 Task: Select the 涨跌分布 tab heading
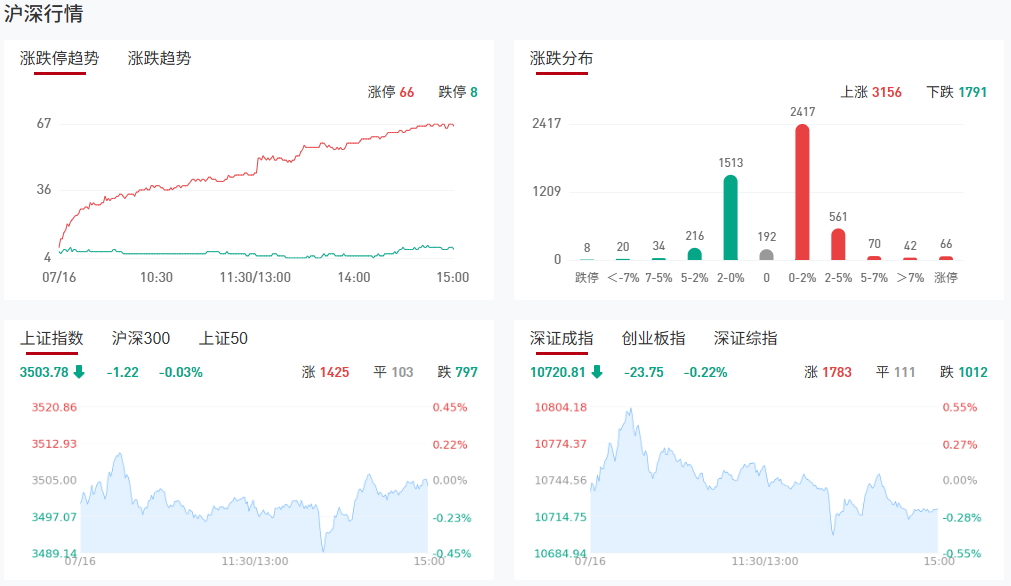(561, 58)
